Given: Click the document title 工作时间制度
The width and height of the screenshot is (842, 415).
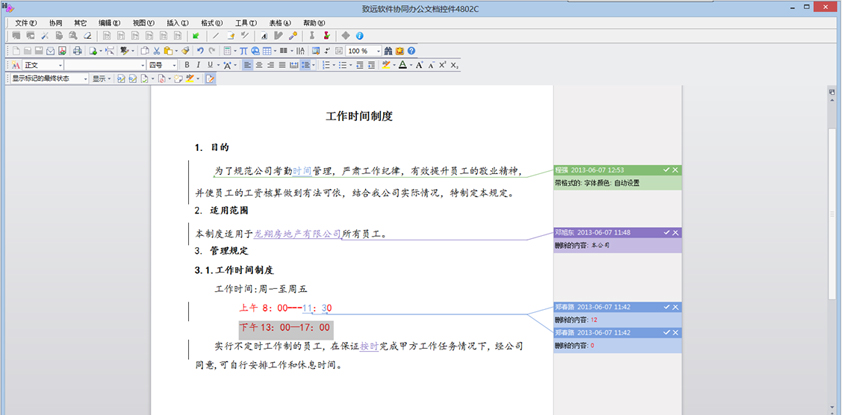Looking at the screenshot, I should tap(359, 116).
